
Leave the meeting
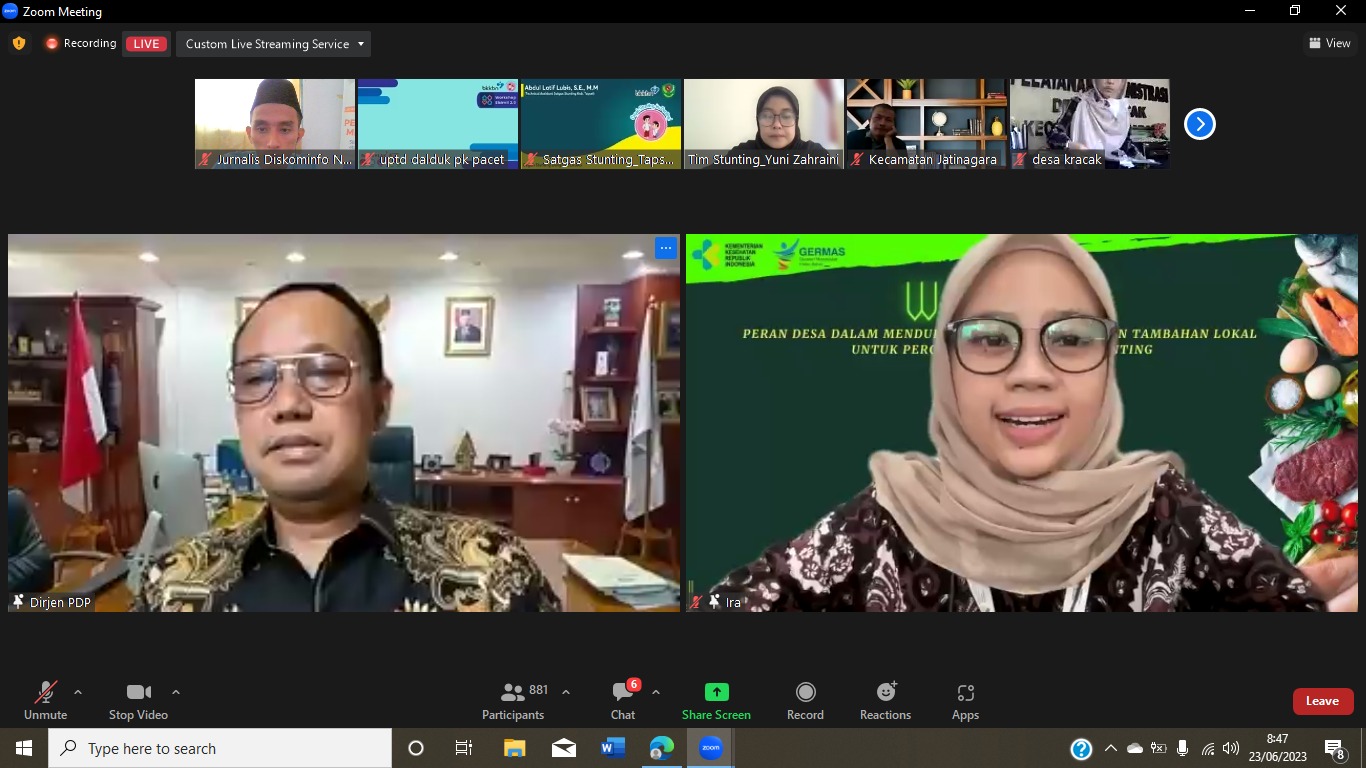(x=1322, y=701)
